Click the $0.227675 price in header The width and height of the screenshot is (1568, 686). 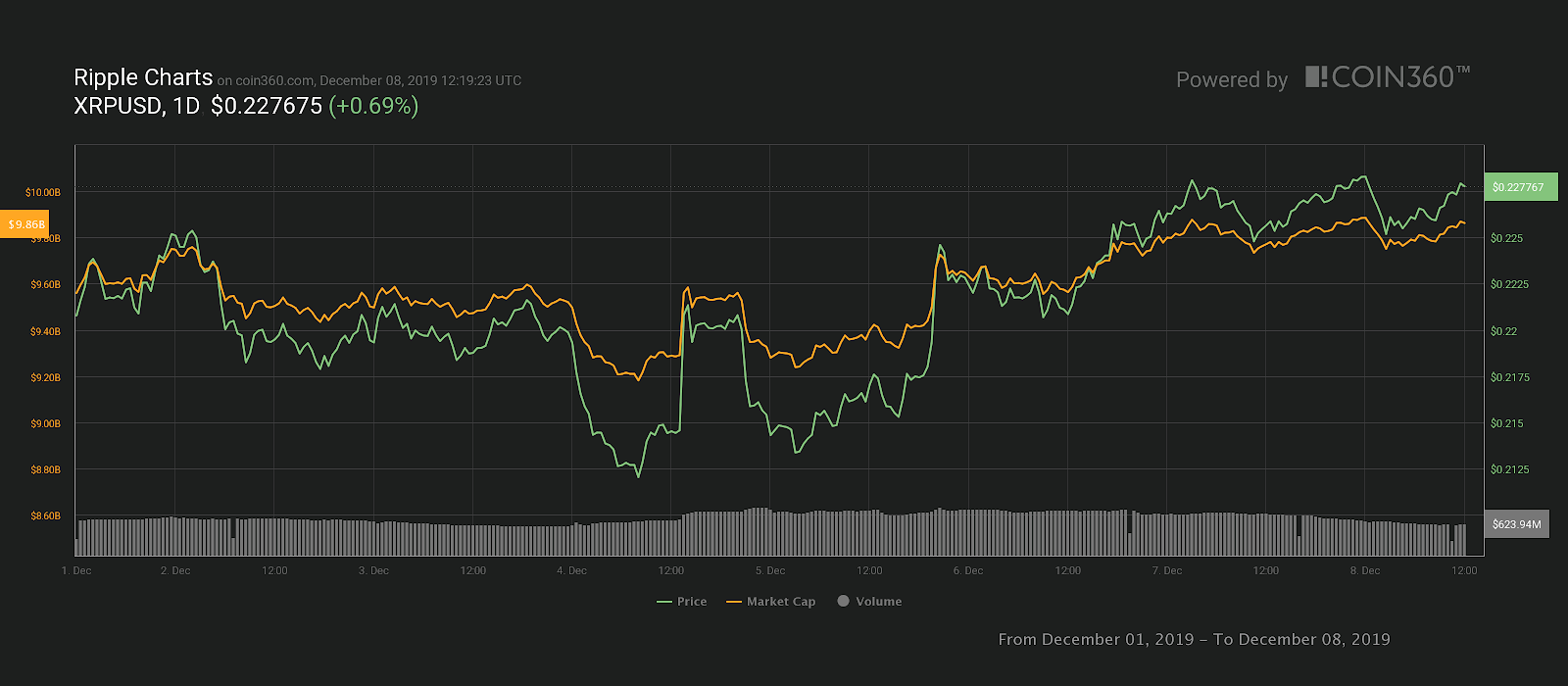pos(267,106)
